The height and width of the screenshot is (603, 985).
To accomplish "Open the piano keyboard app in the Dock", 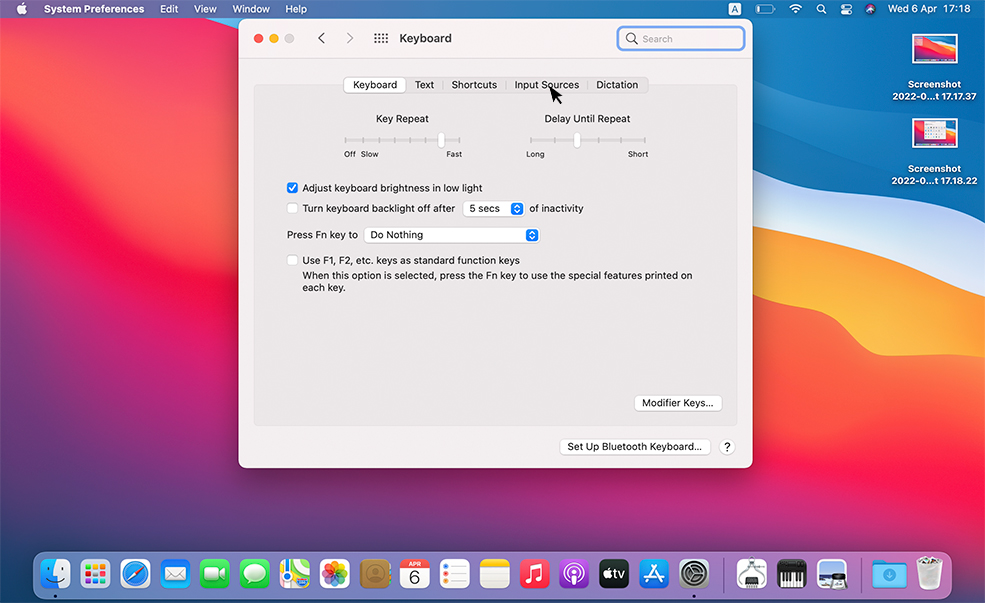I will (x=792, y=573).
